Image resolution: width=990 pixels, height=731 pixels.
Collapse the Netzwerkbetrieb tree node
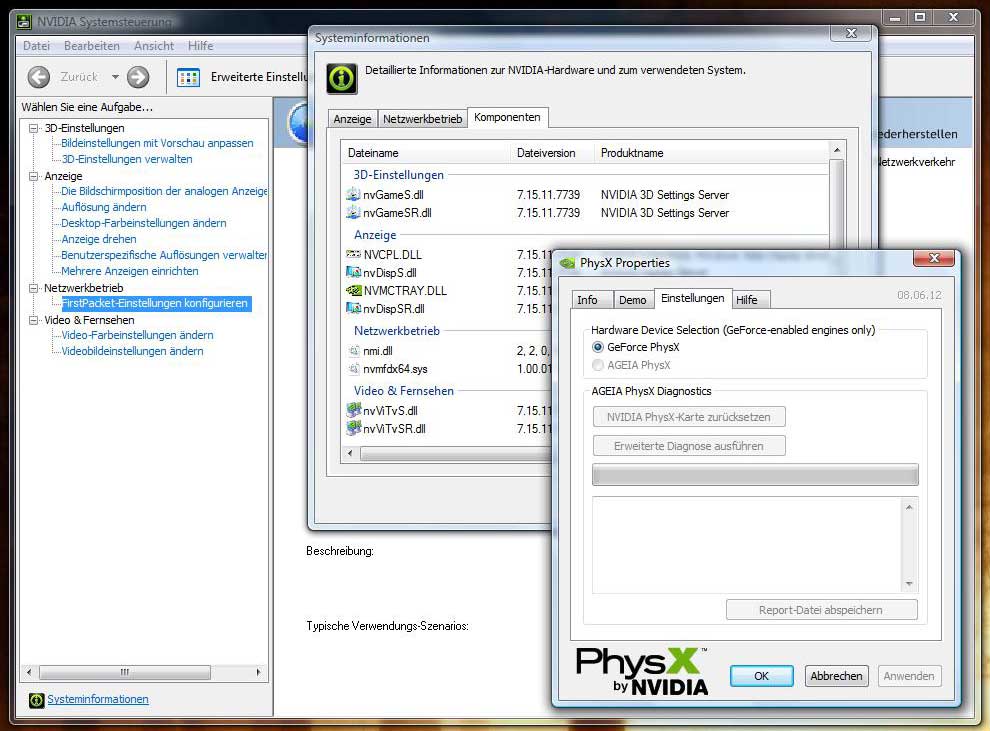33,288
